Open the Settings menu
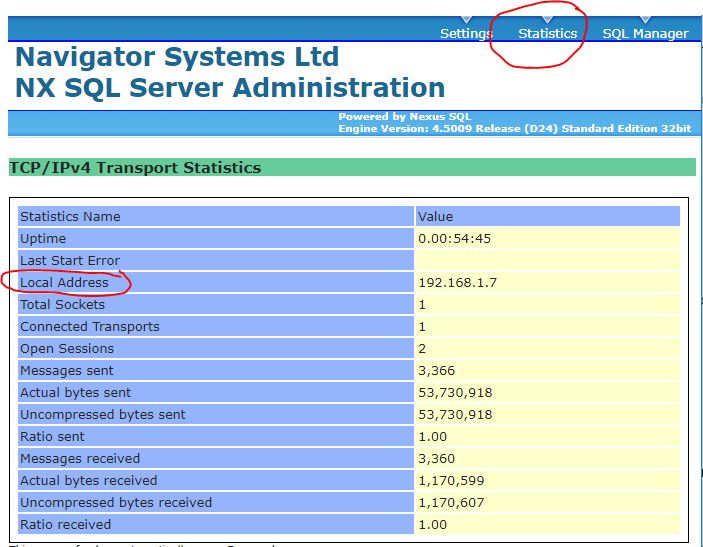The height and width of the screenshot is (547, 703). pyautogui.click(x=466, y=34)
